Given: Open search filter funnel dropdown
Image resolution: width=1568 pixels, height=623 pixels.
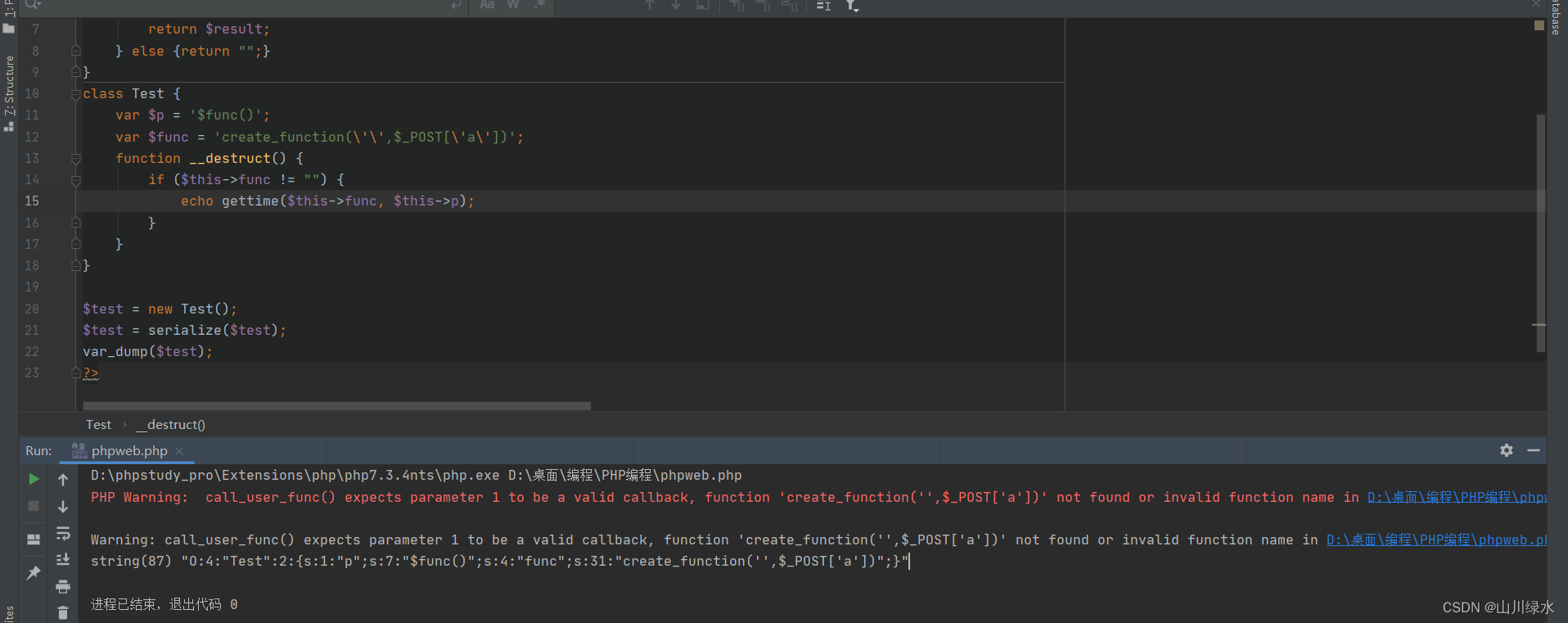Looking at the screenshot, I should coord(852,6).
